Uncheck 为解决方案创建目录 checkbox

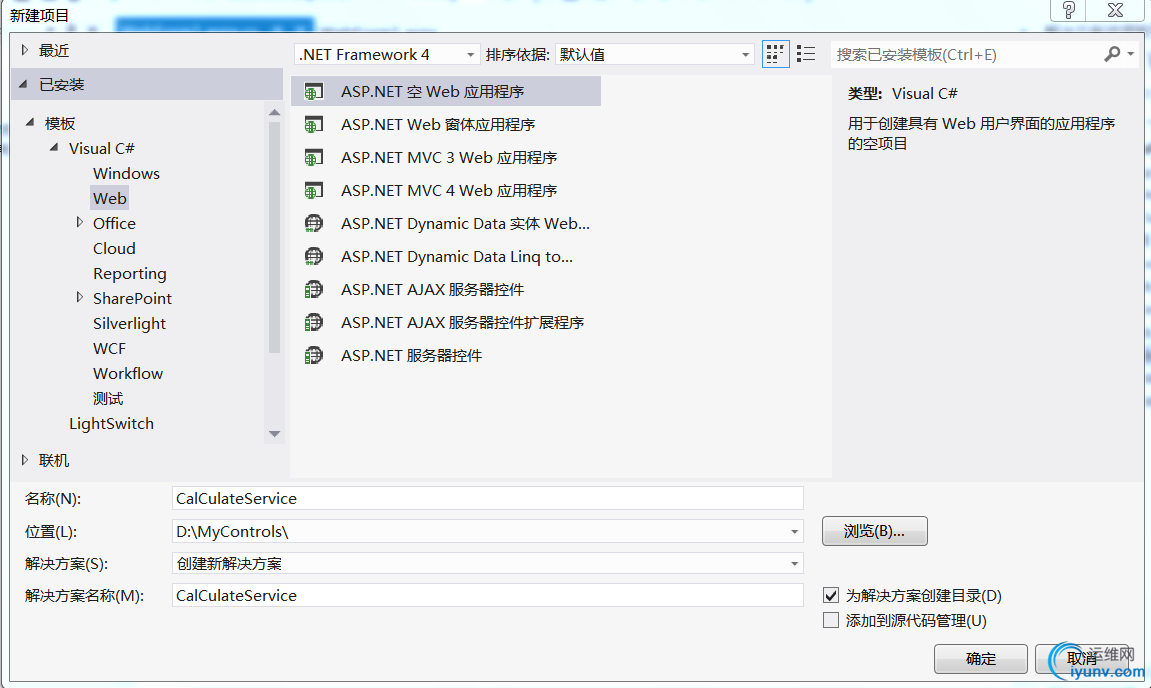[831, 595]
